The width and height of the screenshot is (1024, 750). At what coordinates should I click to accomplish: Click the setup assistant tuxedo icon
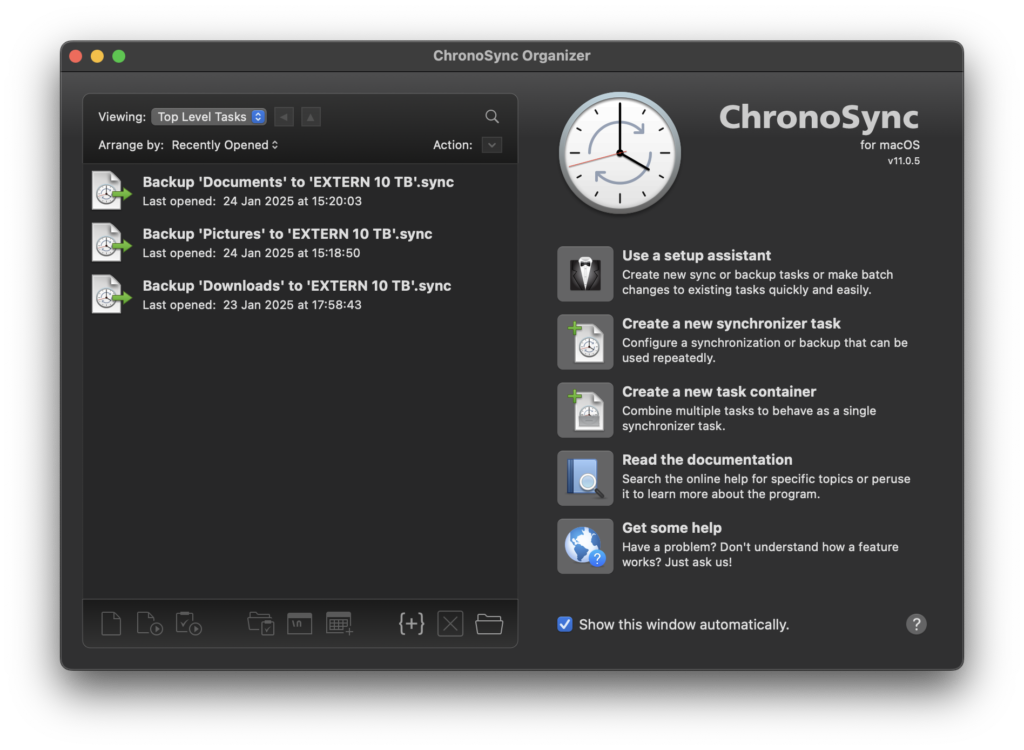[585, 274]
